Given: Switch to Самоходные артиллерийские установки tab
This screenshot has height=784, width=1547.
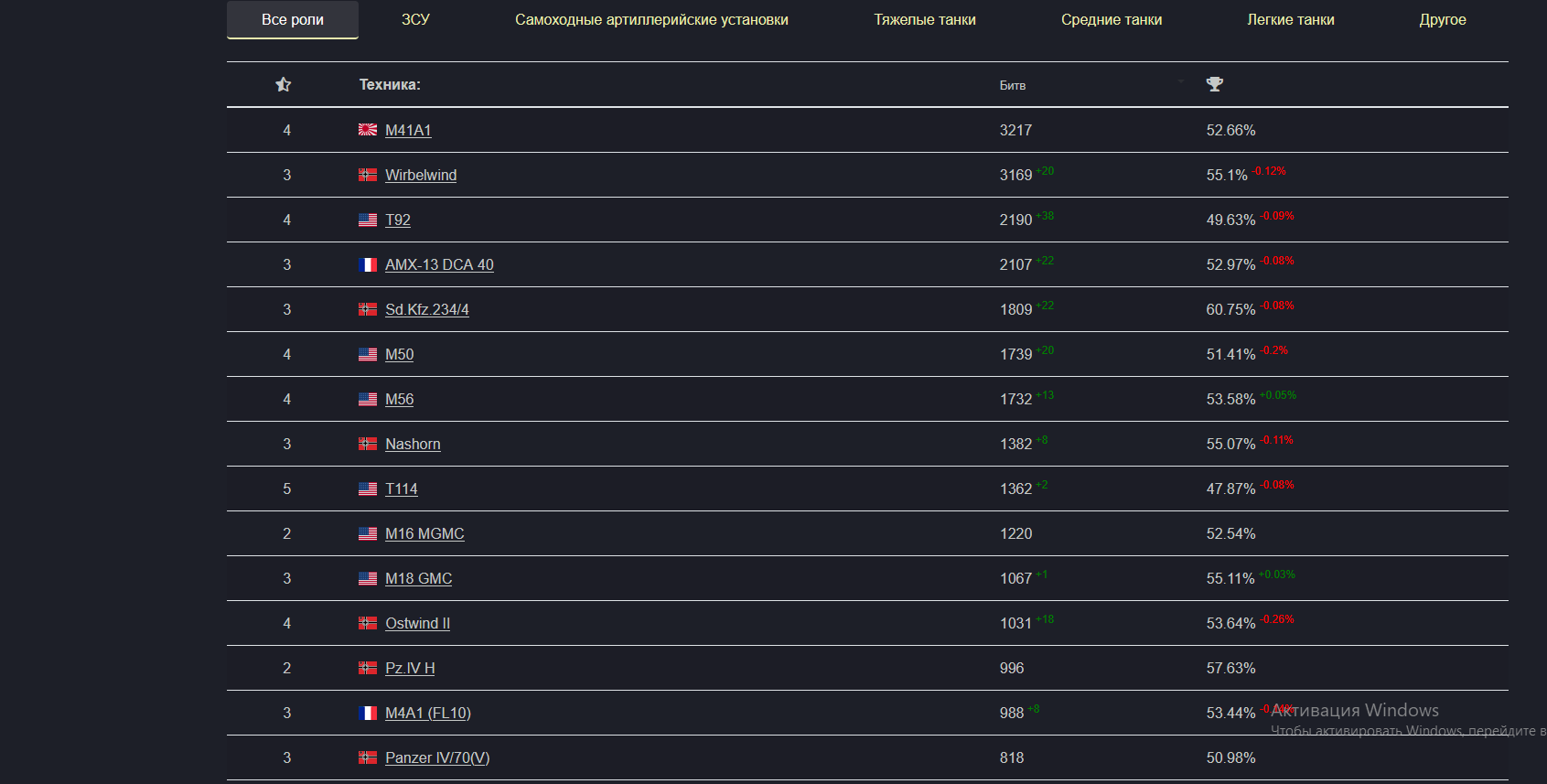Looking at the screenshot, I should click(651, 19).
